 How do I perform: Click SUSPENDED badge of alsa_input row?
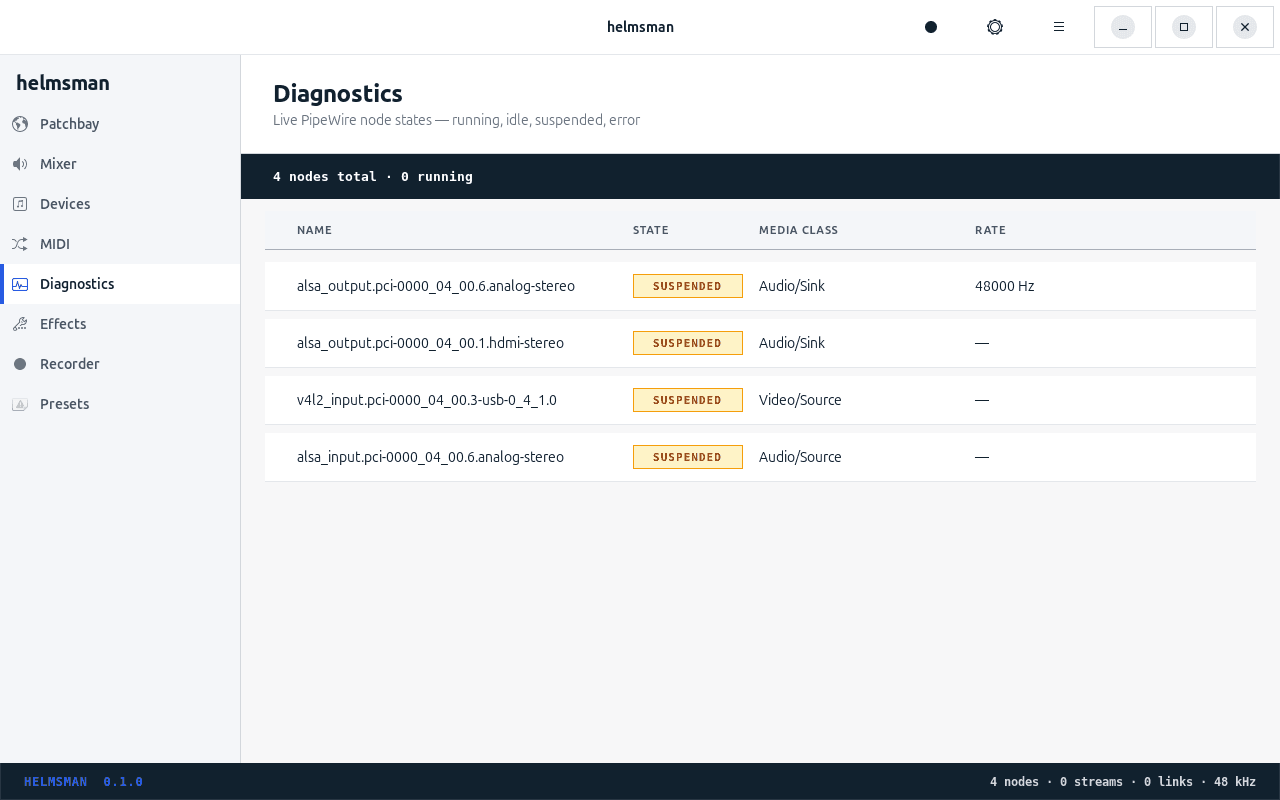coord(688,457)
